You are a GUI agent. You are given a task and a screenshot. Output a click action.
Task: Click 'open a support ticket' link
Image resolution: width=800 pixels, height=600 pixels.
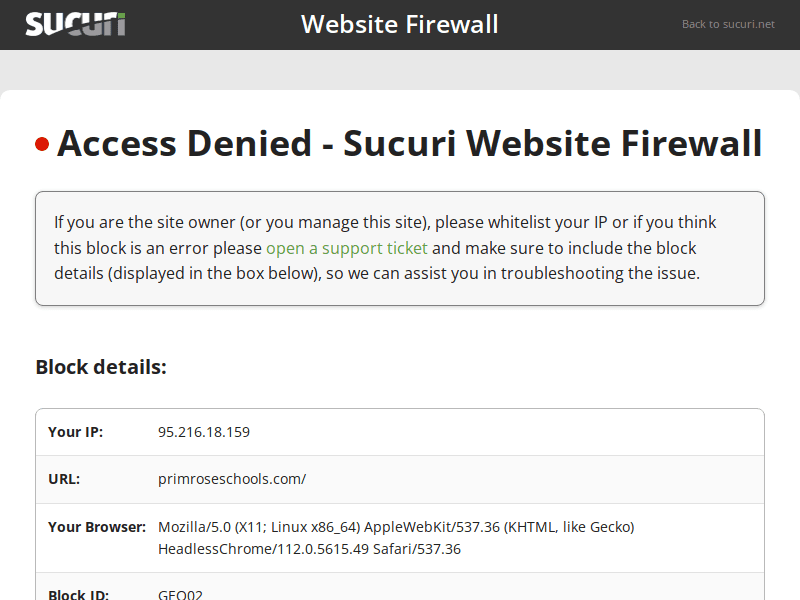click(346, 248)
